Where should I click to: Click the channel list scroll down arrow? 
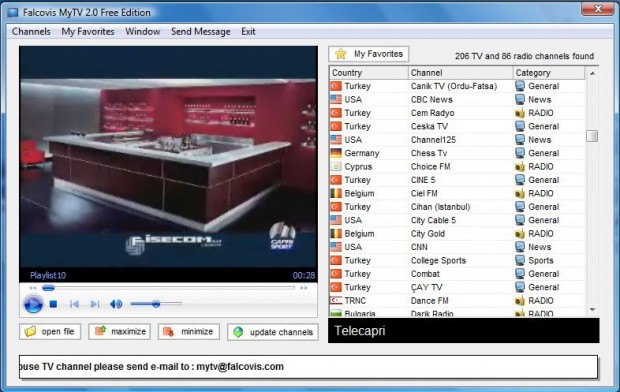click(592, 309)
